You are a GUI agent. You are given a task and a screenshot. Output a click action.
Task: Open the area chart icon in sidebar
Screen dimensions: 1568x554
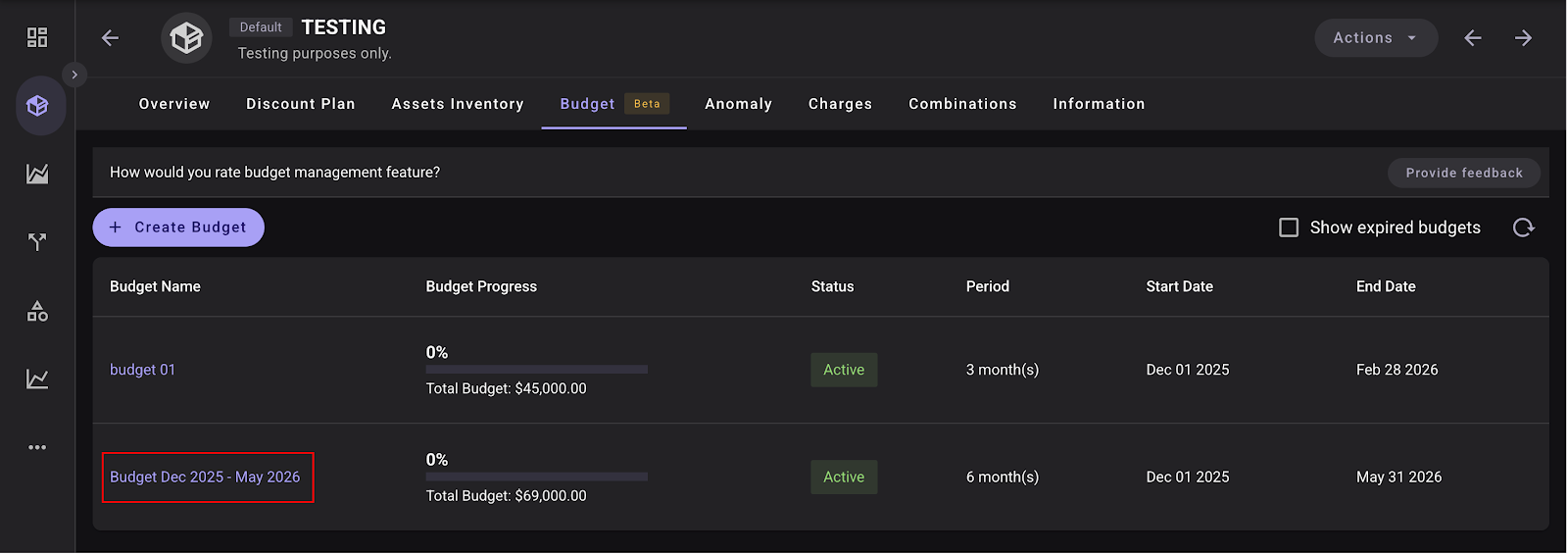tap(37, 175)
